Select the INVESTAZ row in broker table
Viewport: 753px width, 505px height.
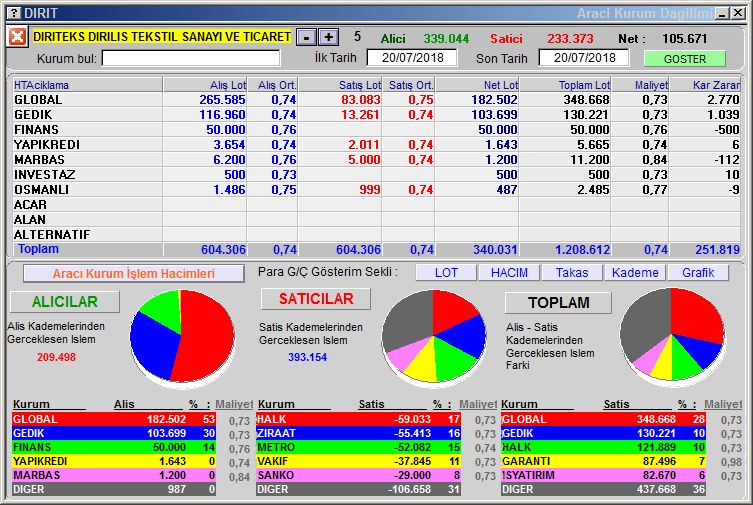coord(376,174)
